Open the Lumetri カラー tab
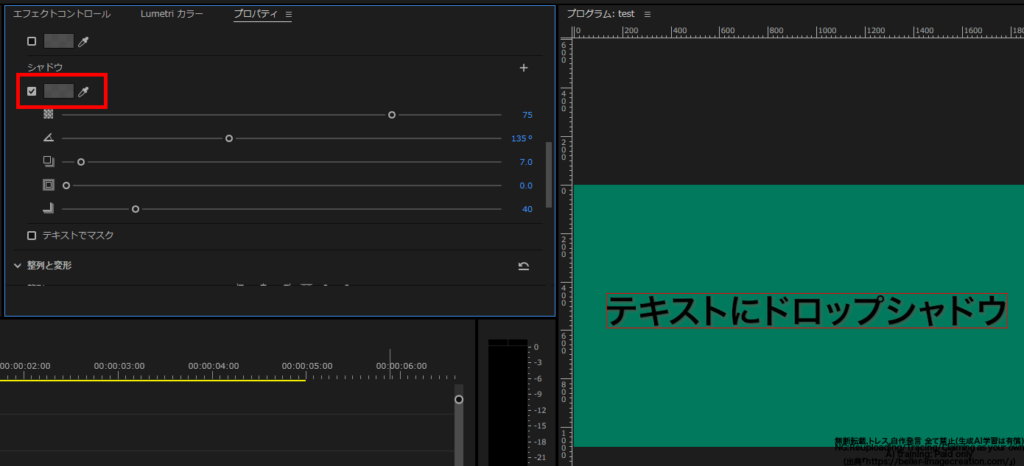The image size is (1024, 466). [172, 14]
